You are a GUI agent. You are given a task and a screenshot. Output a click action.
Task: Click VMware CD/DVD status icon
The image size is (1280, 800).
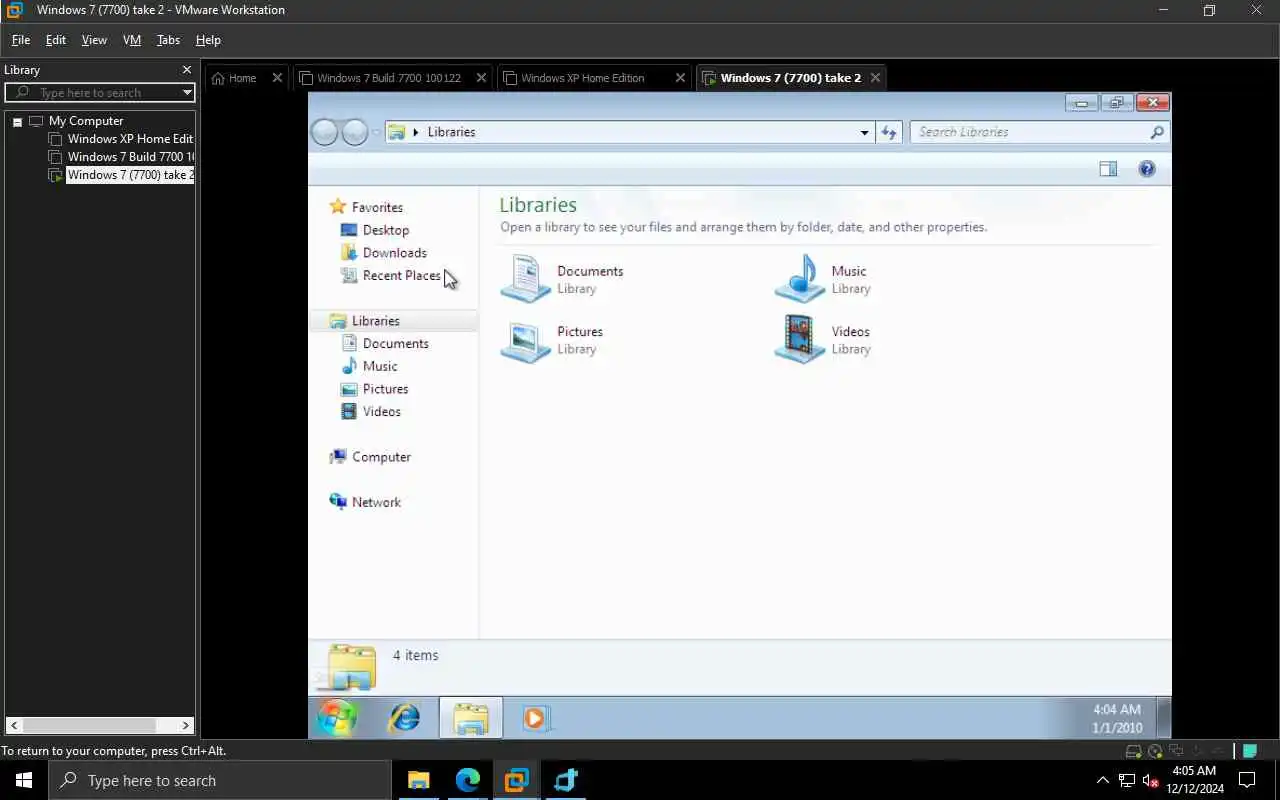coord(1156,751)
